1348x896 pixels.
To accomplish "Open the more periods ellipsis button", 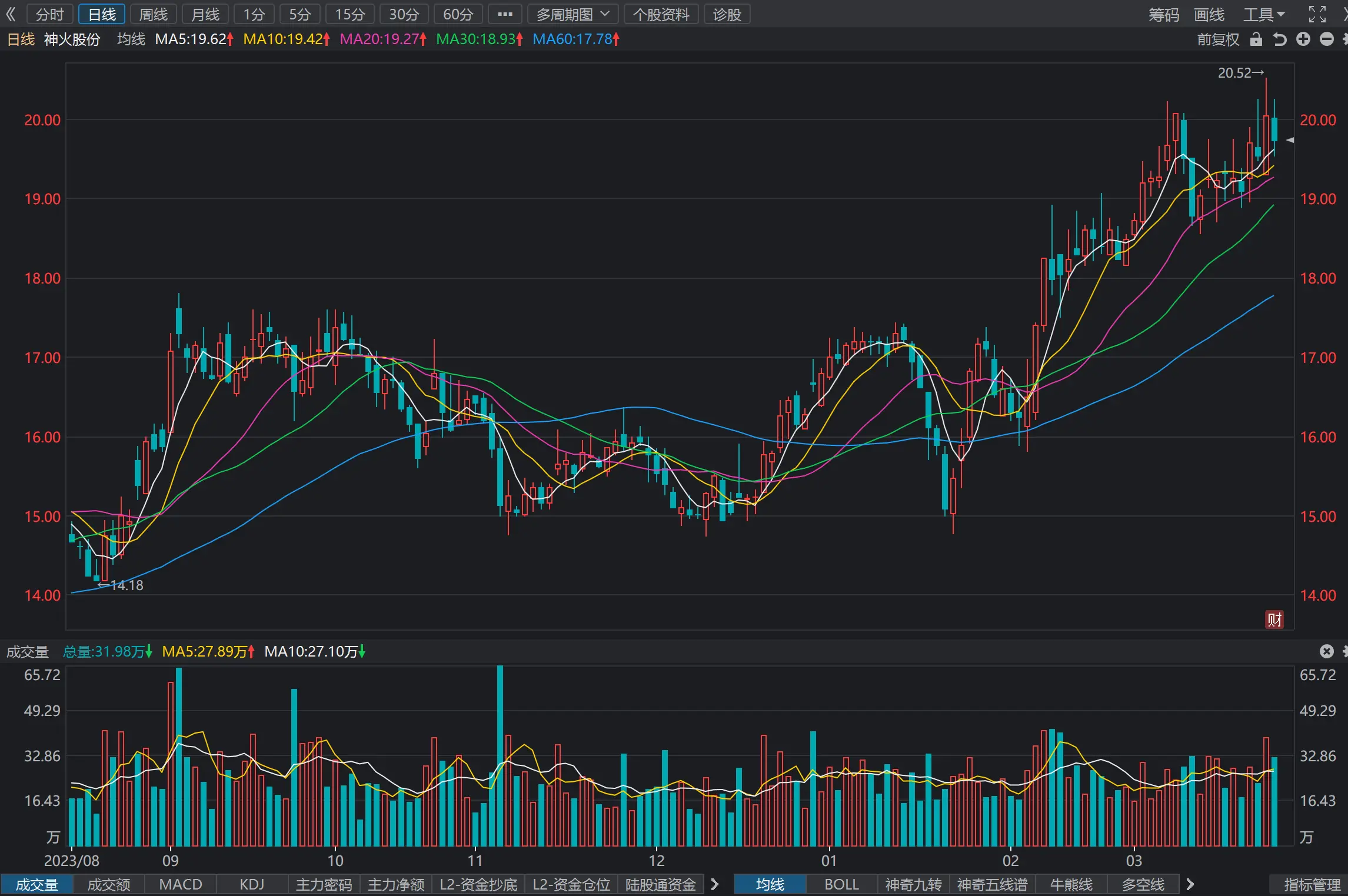I will pos(505,14).
